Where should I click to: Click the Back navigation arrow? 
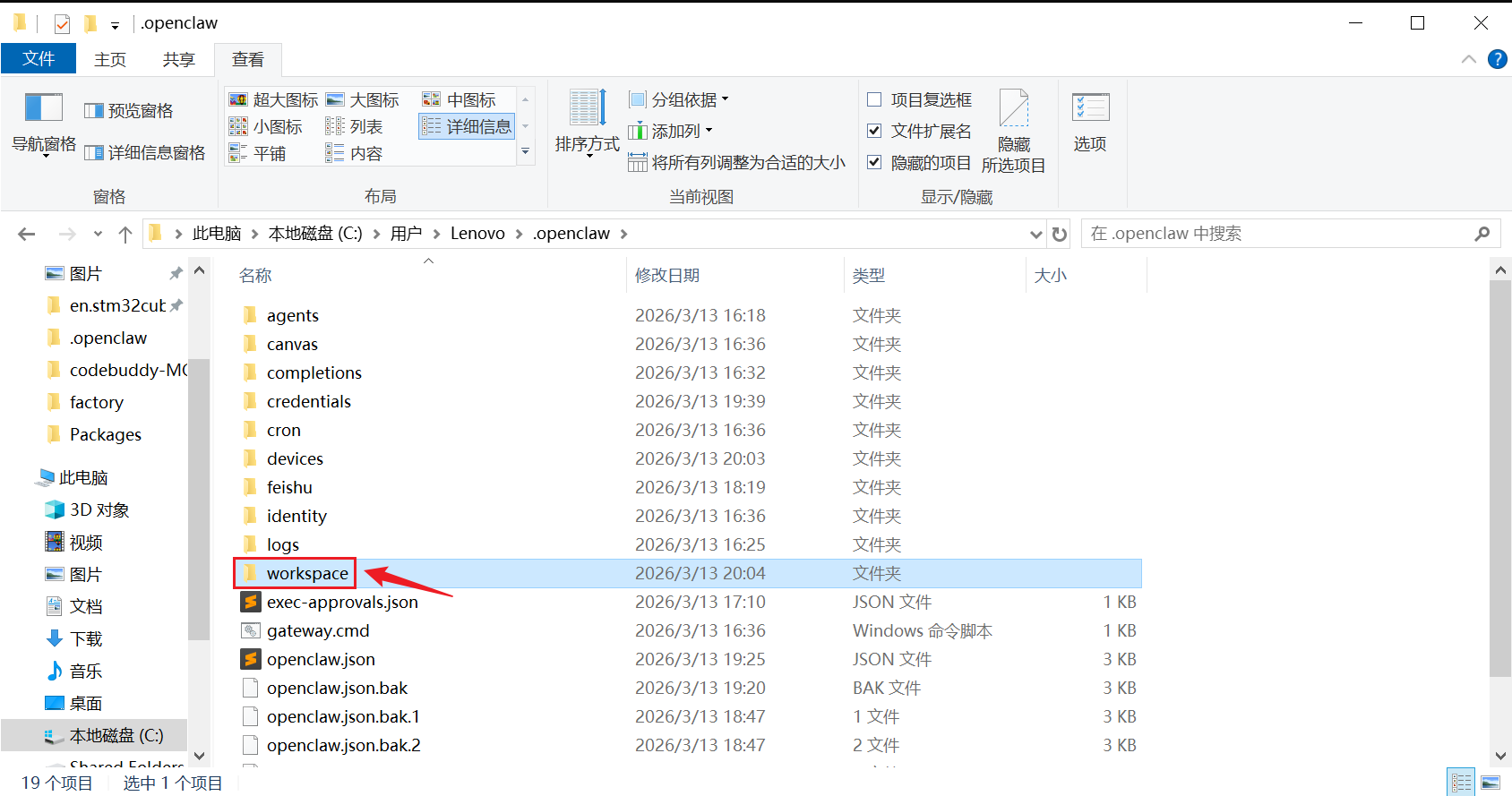(27, 234)
